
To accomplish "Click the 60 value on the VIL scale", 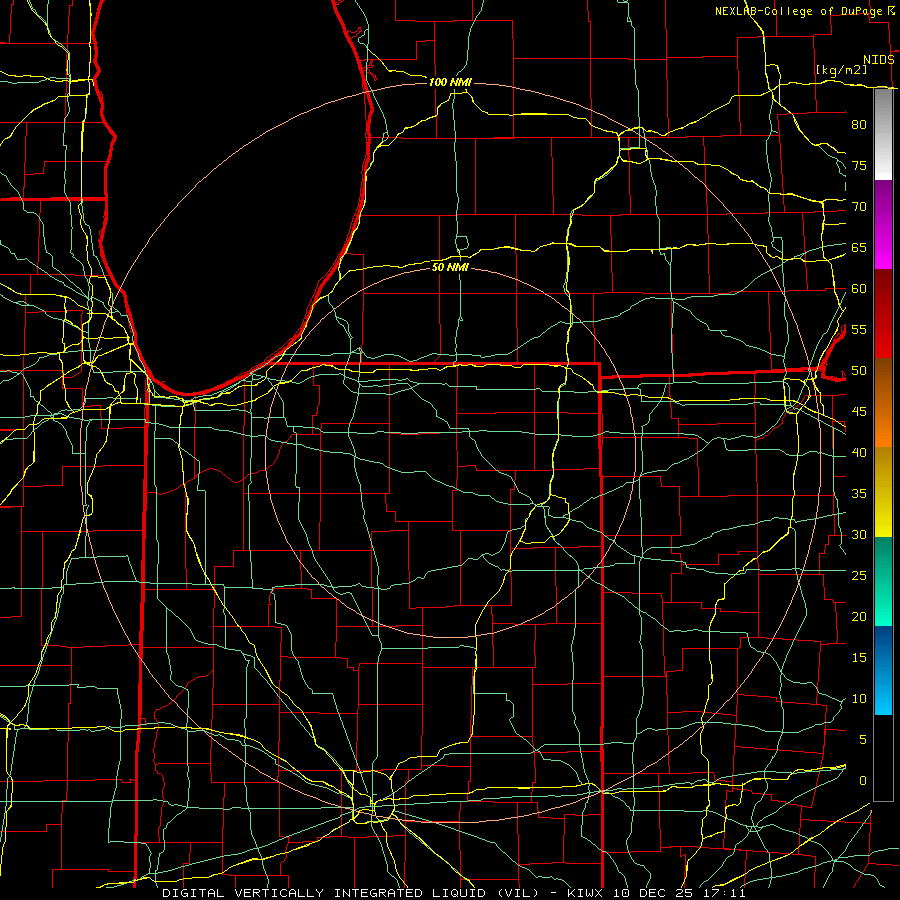I will [859, 288].
